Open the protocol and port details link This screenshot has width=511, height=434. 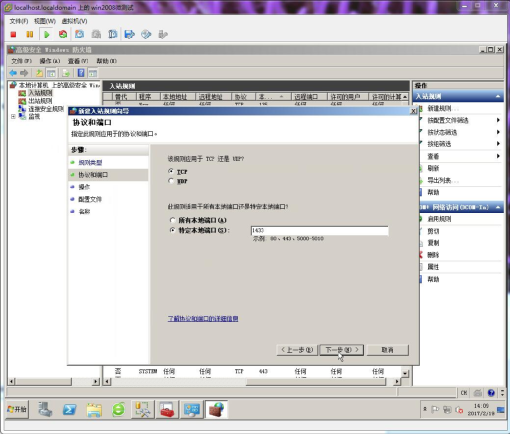tap(203, 319)
